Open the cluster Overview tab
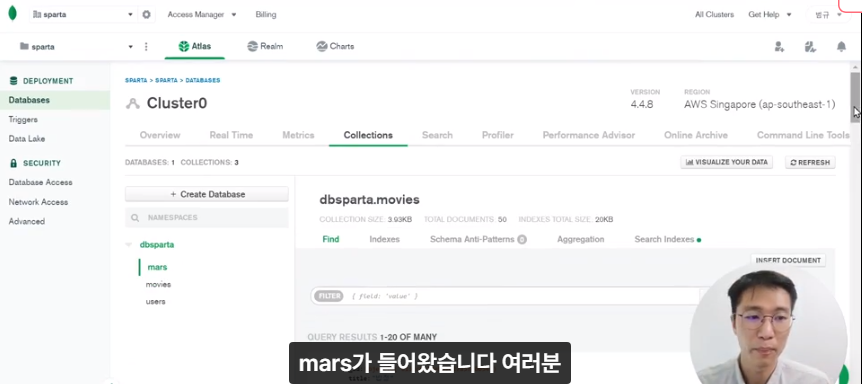This screenshot has height=384, width=862. (159, 135)
